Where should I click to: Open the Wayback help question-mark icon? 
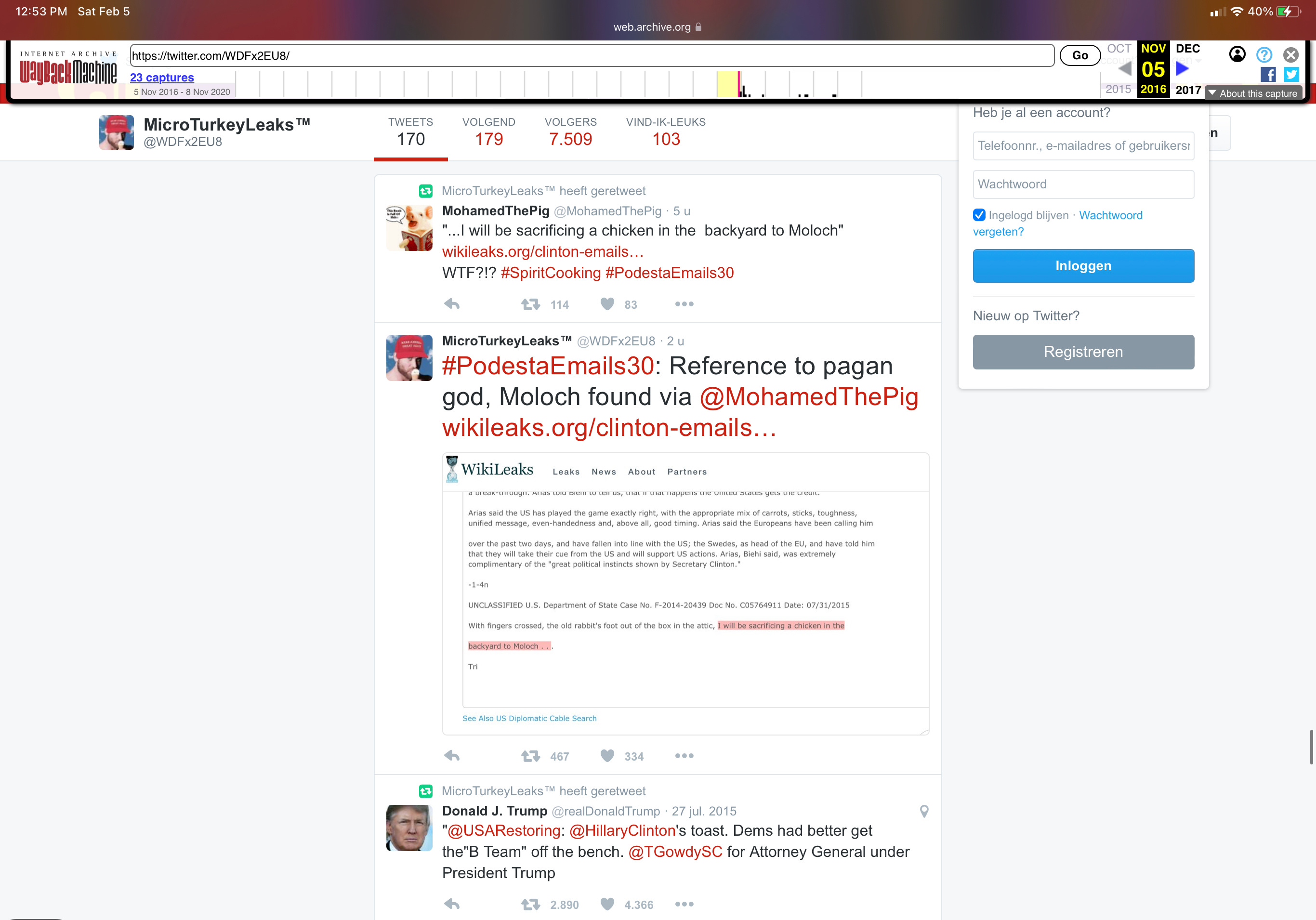[x=1264, y=54]
